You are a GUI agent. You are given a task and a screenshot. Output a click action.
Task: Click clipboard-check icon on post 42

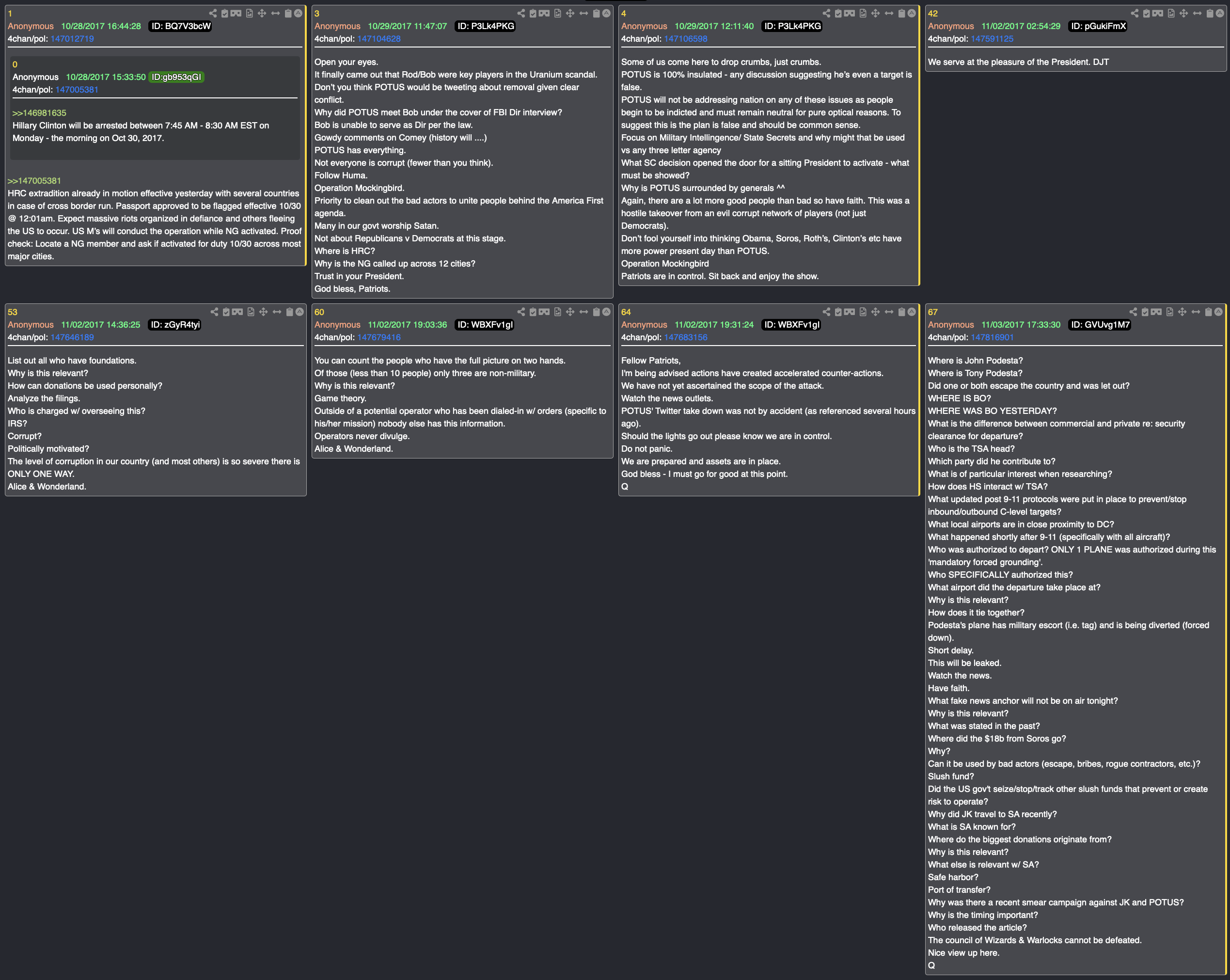(x=1146, y=13)
